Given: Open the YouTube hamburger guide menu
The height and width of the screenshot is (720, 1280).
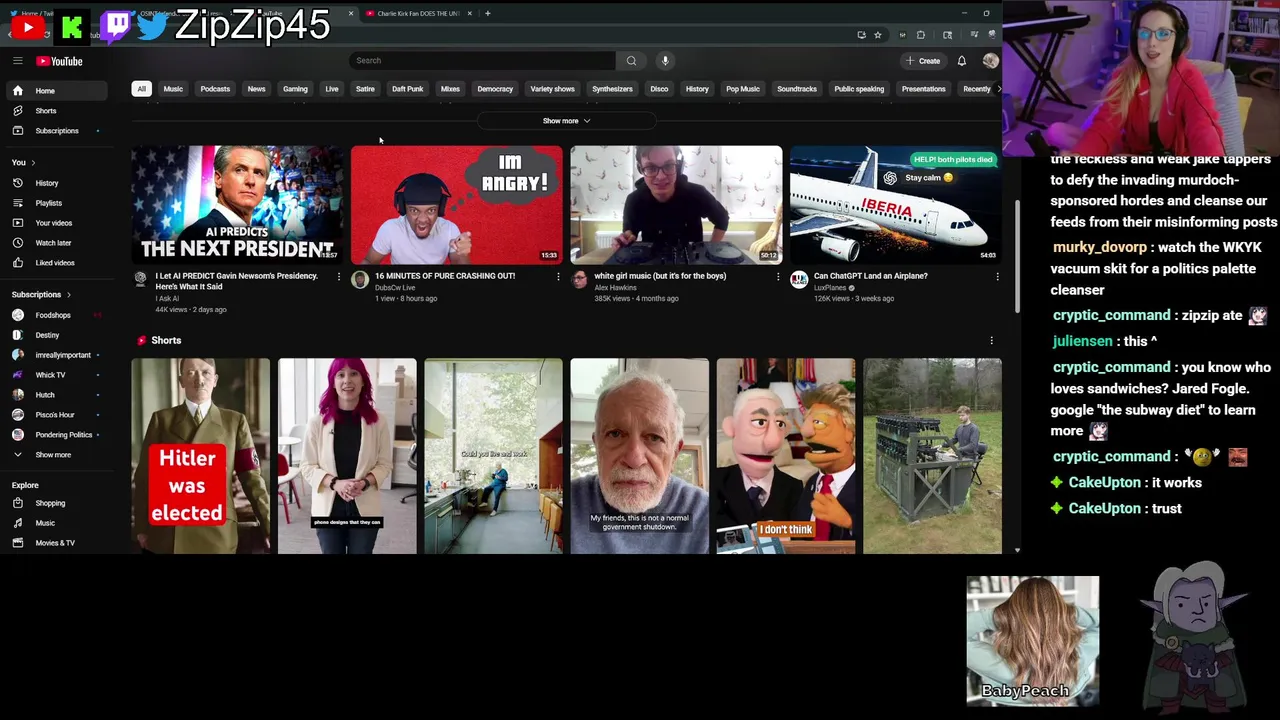Looking at the screenshot, I should [17, 61].
